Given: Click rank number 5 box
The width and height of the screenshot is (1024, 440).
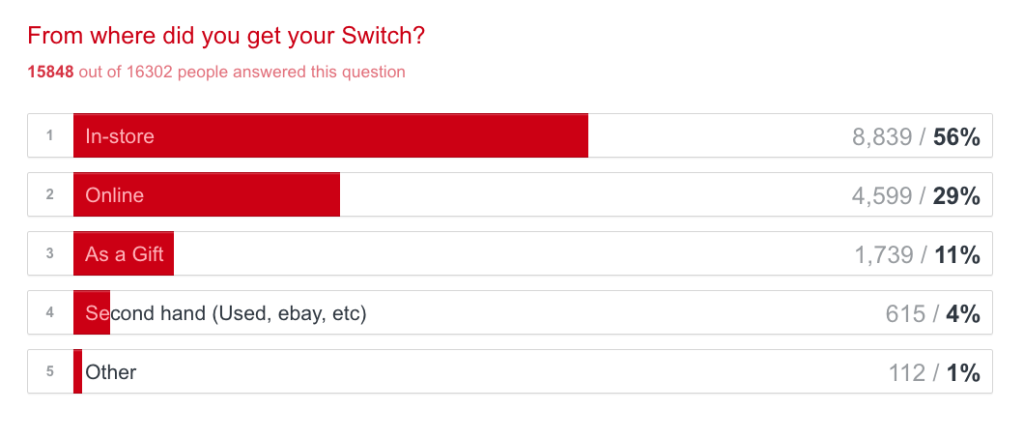Looking at the screenshot, I should click(50, 372).
